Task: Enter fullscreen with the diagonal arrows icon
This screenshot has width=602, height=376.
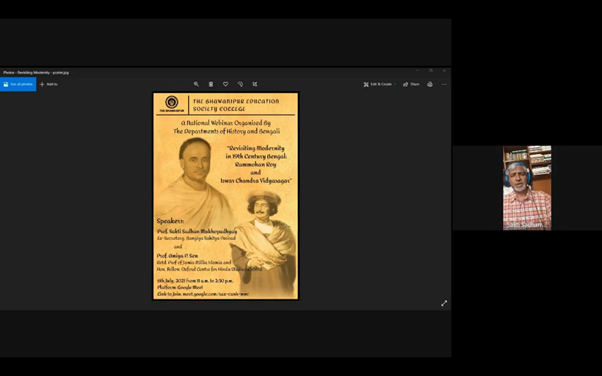Action: [444, 303]
